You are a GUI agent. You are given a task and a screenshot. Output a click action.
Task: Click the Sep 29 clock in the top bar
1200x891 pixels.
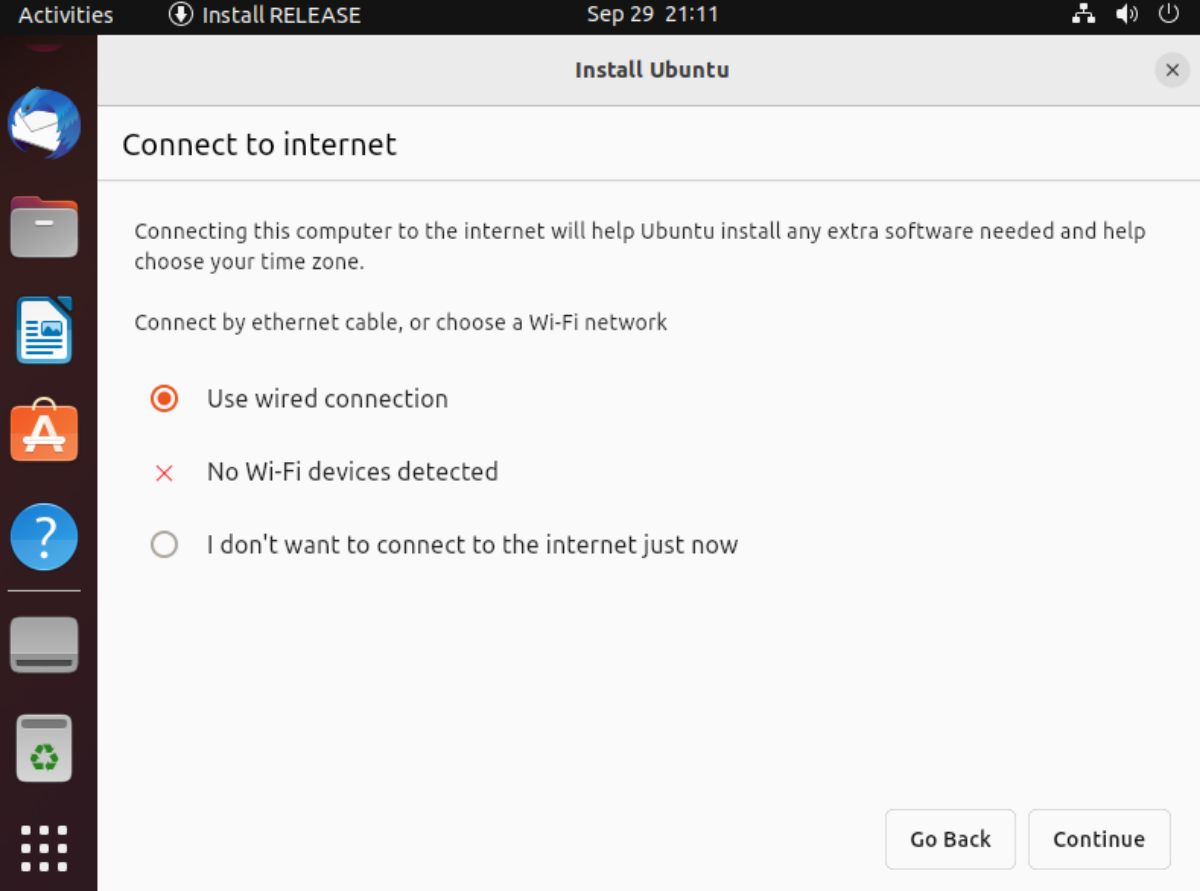click(652, 14)
